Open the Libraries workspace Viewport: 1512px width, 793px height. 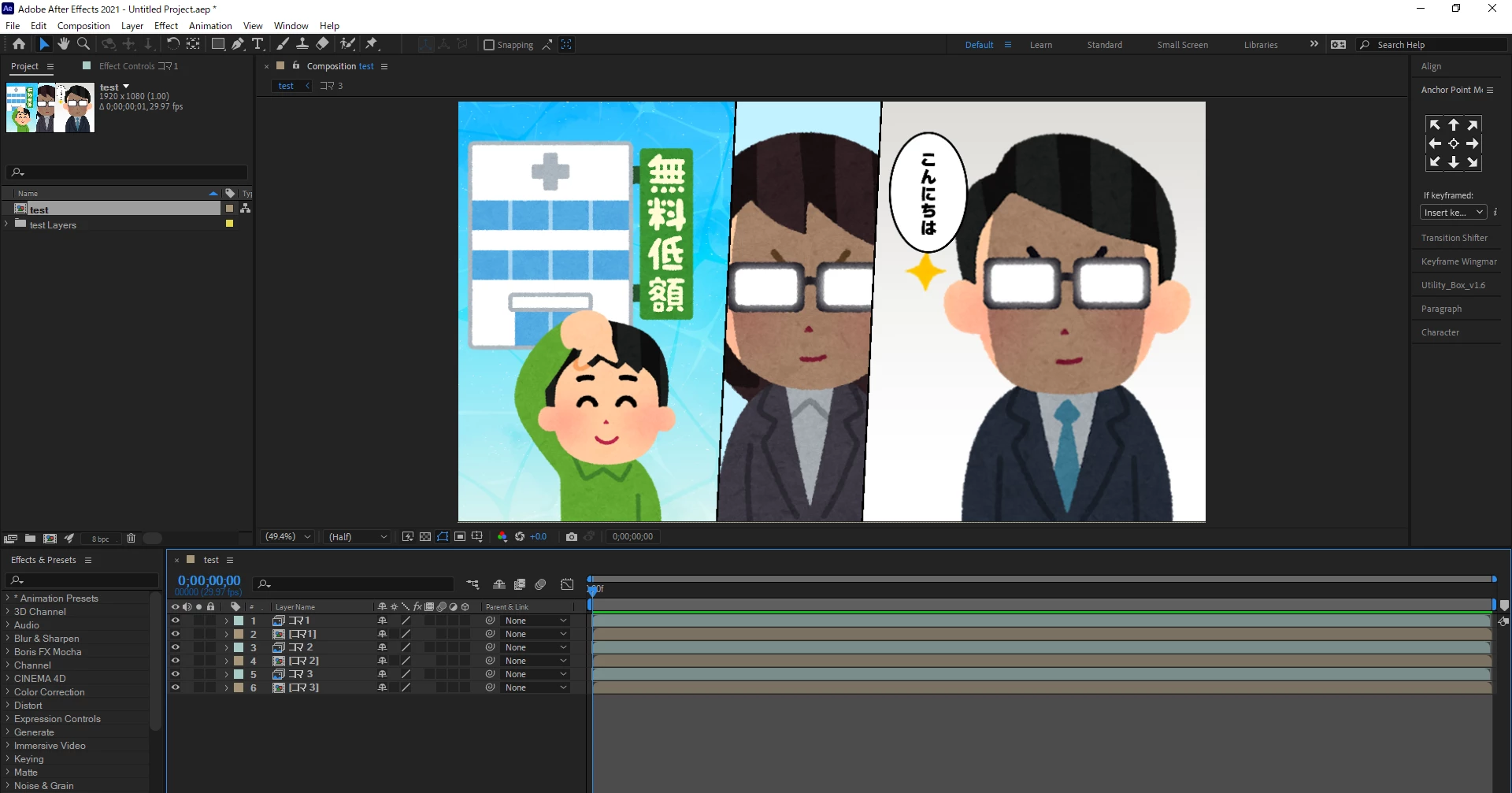click(x=1261, y=45)
